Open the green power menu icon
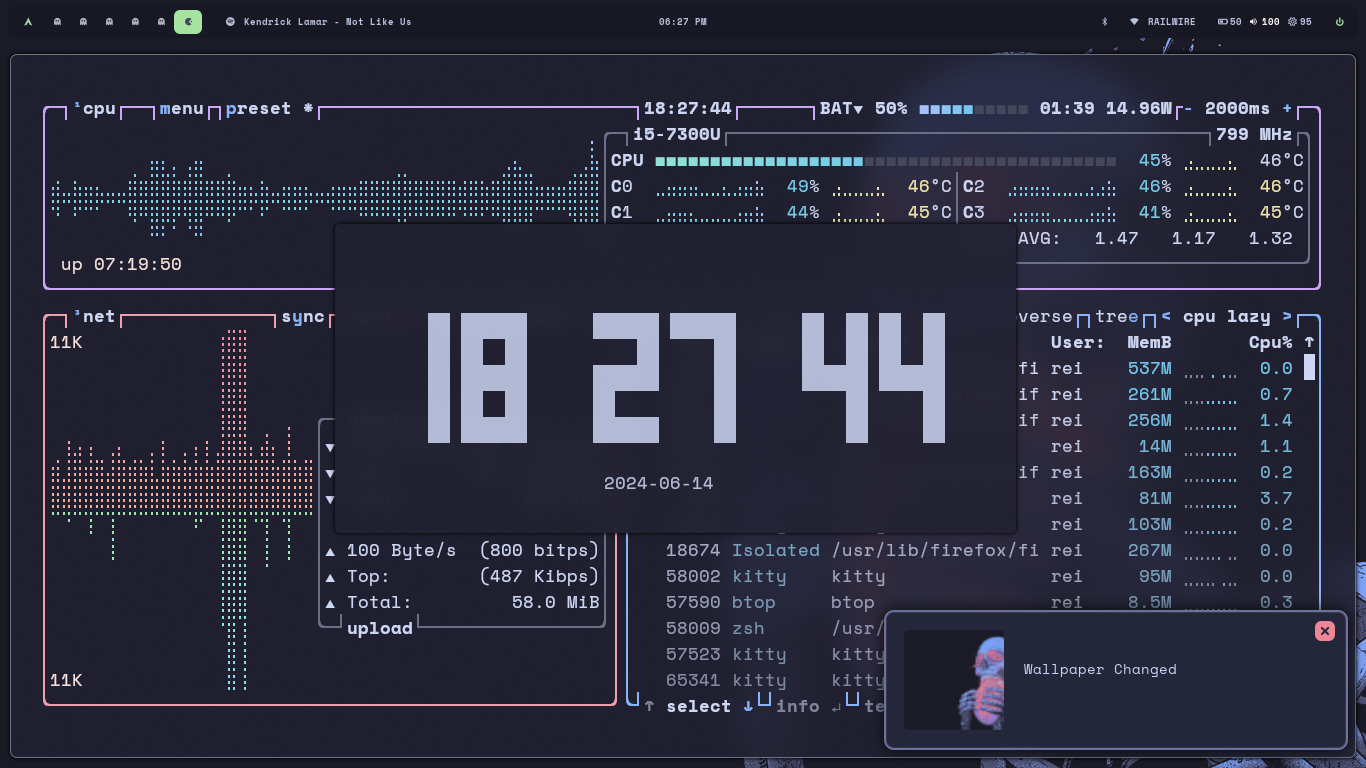Image resolution: width=1366 pixels, height=768 pixels. [x=1340, y=21]
